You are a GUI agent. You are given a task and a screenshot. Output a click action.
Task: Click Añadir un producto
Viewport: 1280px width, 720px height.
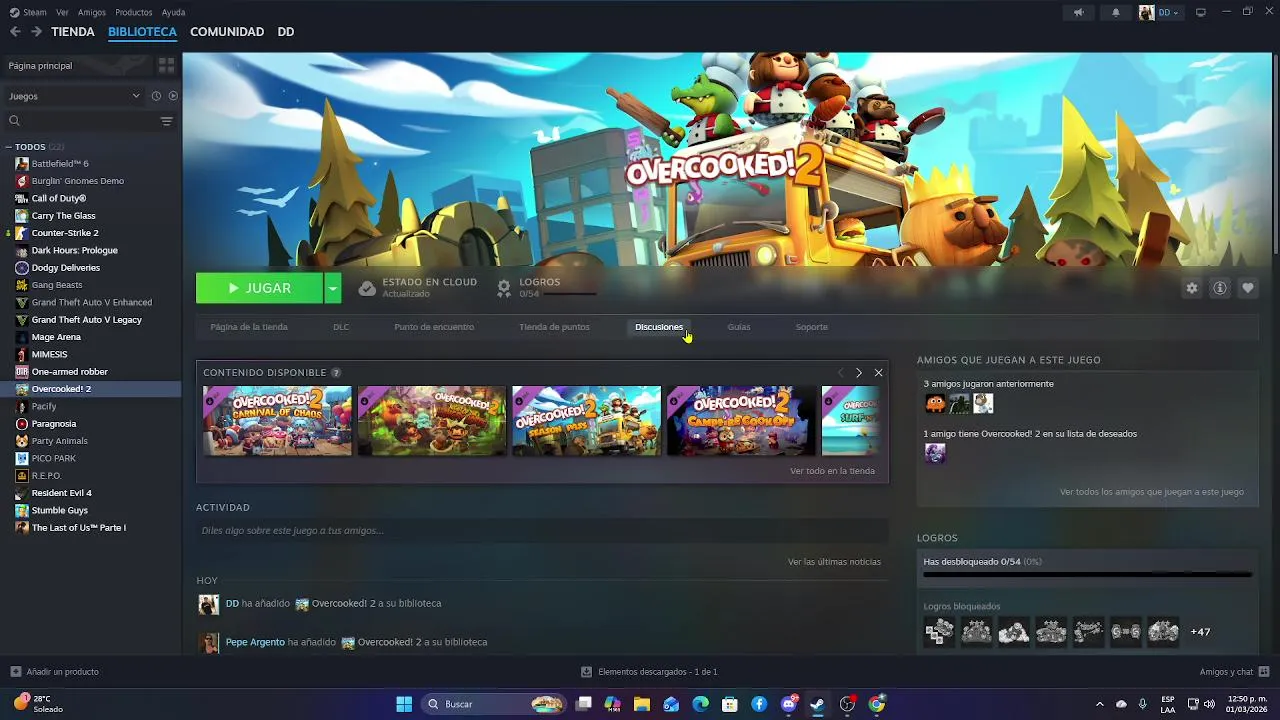54,672
